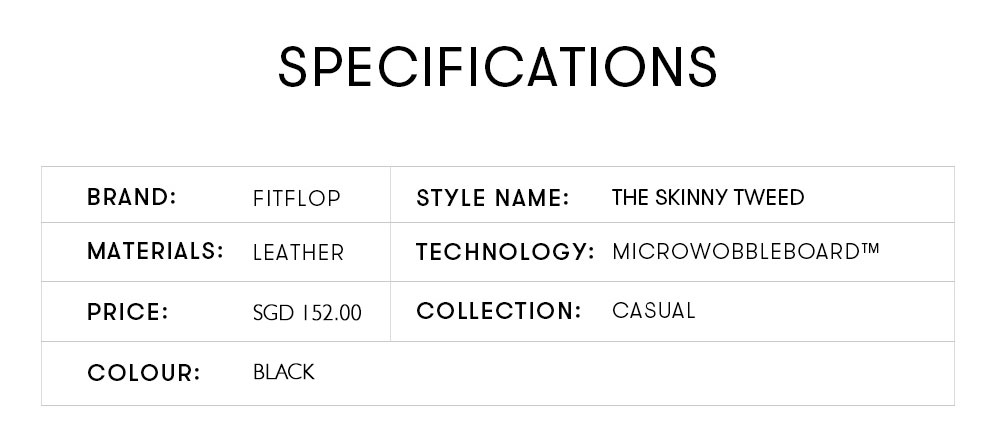Click the FITFLOP brand value
The height and width of the screenshot is (444, 1000).
(x=297, y=198)
